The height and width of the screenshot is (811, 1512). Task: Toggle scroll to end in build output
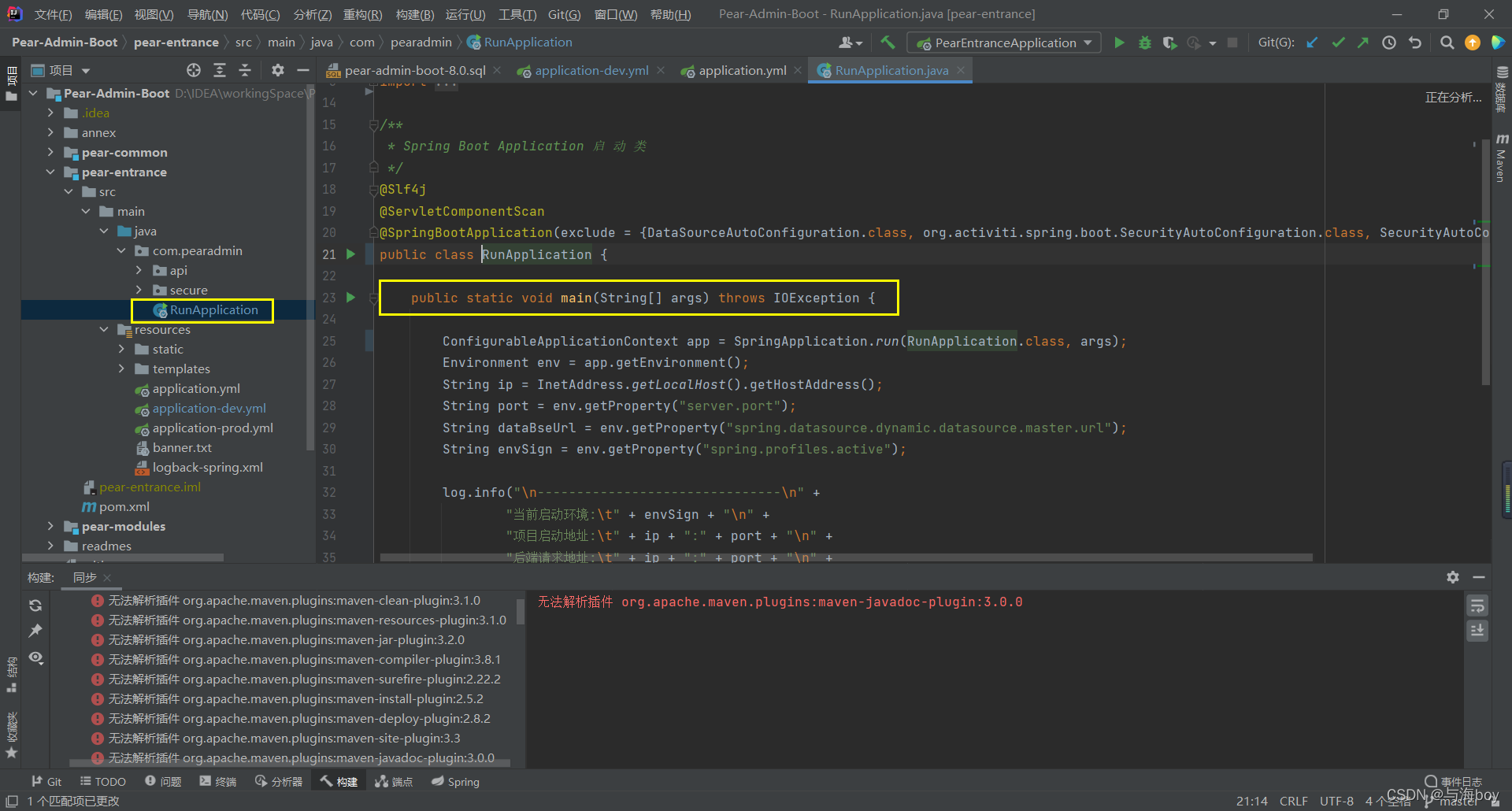pos(1477,631)
